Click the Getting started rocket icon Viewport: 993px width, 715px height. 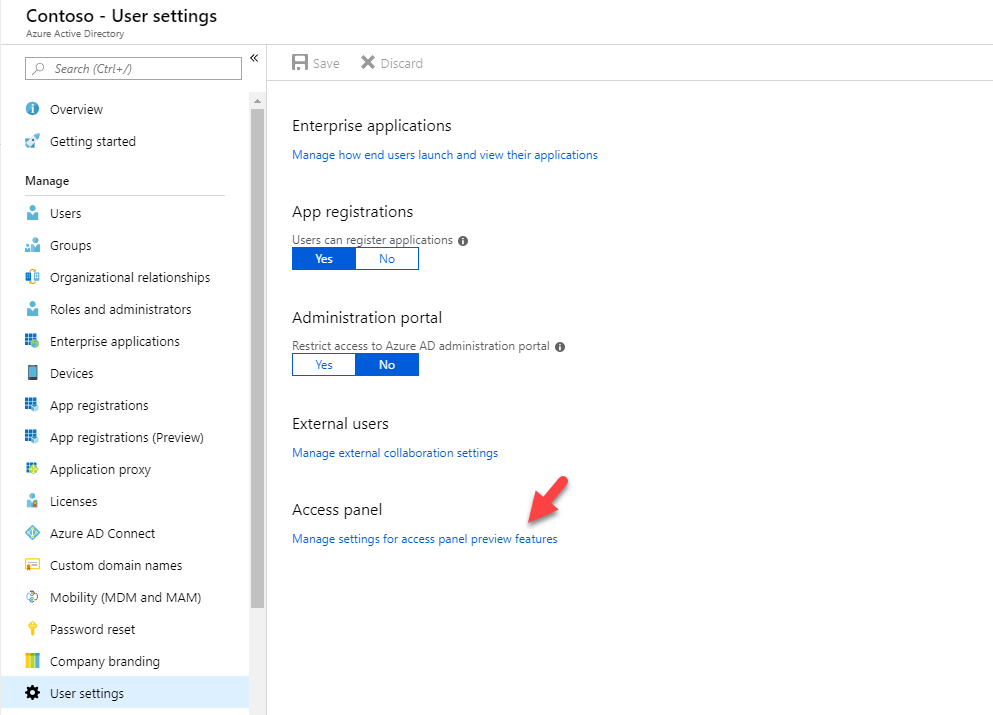(x=32, y=141)
